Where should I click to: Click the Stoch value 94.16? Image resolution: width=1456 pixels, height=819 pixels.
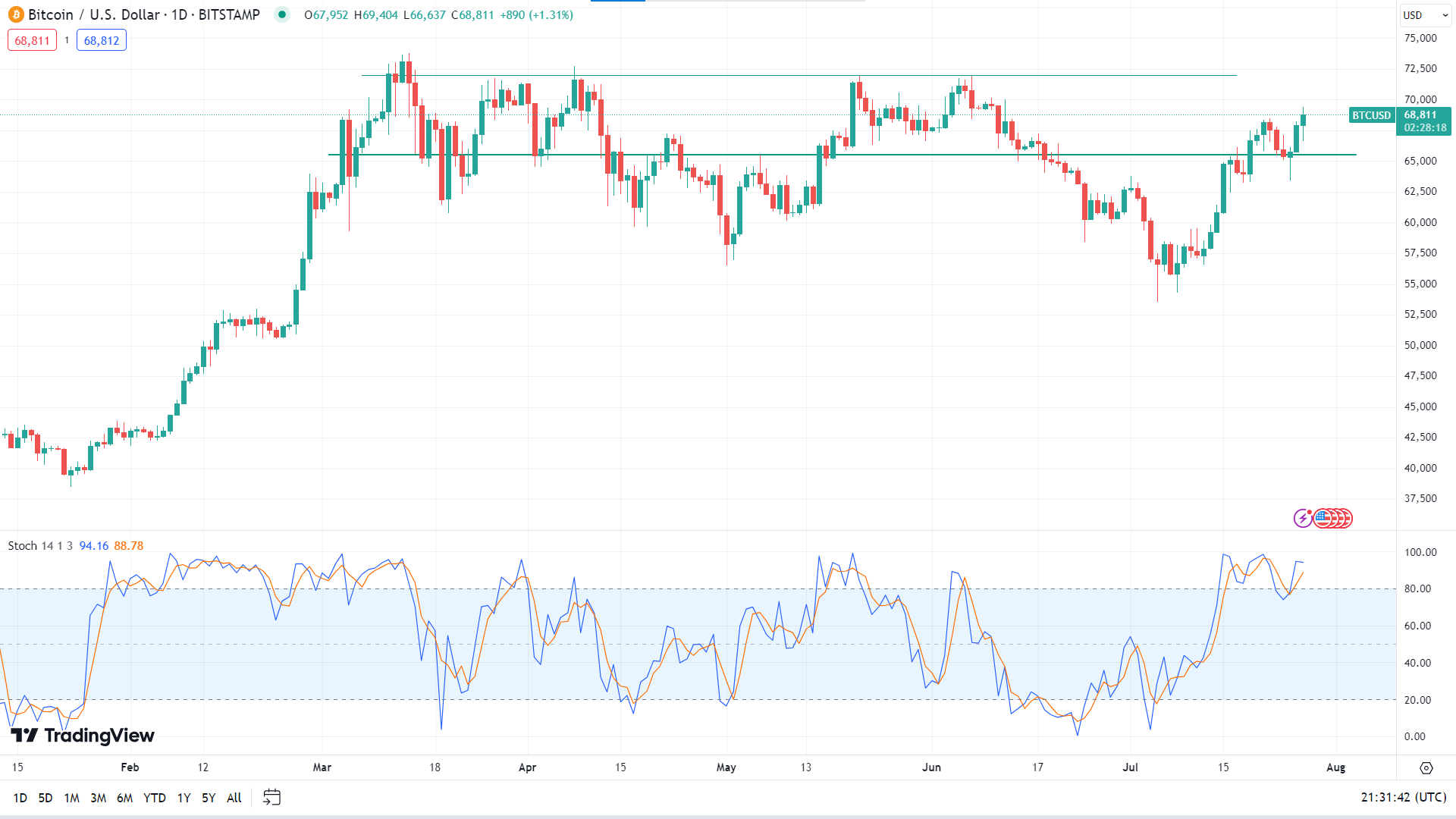point(94,546)
